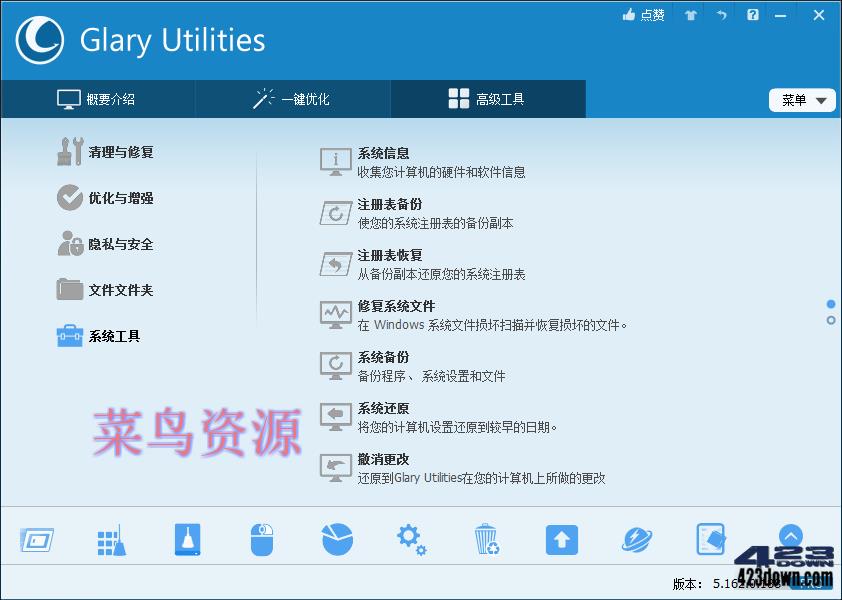Click the gears settings icon in bottom toolbar
Screen dimensions: 842x600
tap(411, 539)
